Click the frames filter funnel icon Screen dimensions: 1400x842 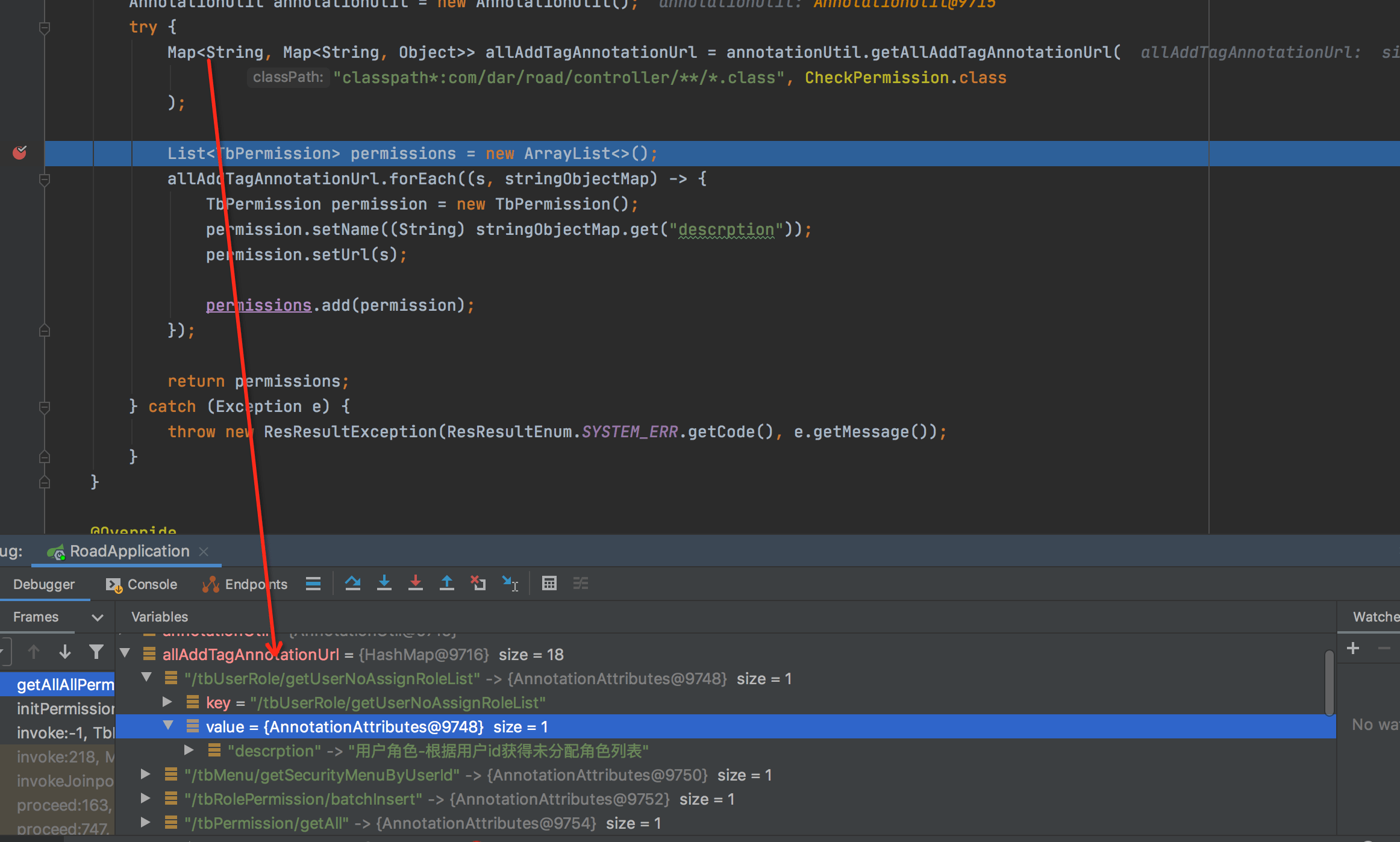click(96, 652)
